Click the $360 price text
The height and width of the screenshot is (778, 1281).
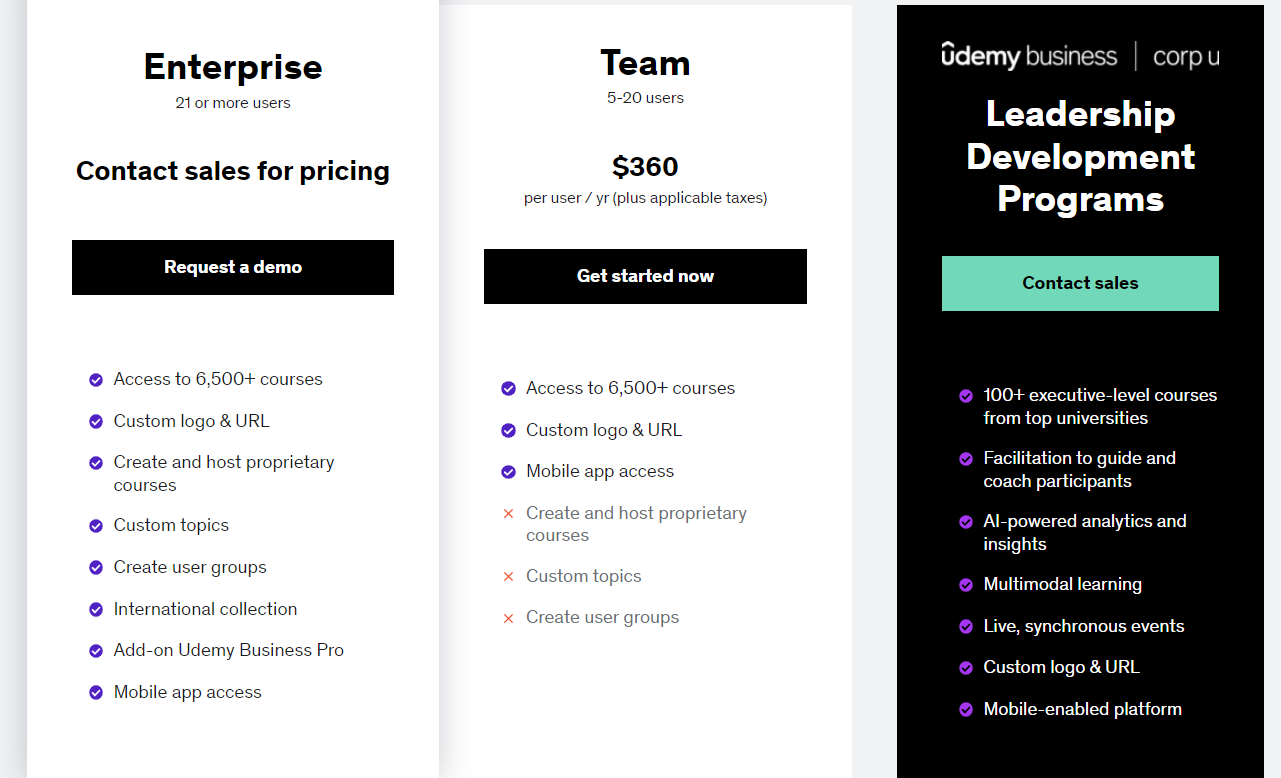click(645, 167)
